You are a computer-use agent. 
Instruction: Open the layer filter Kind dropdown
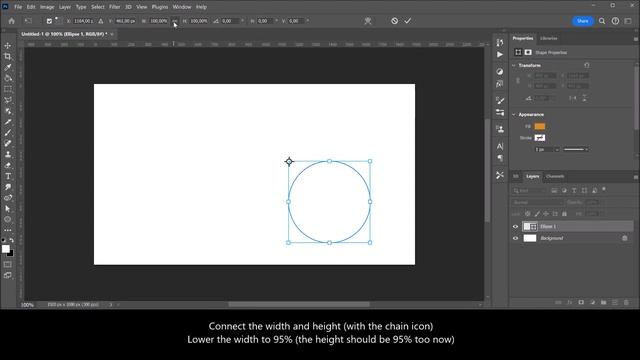click(x=529, y=191)
